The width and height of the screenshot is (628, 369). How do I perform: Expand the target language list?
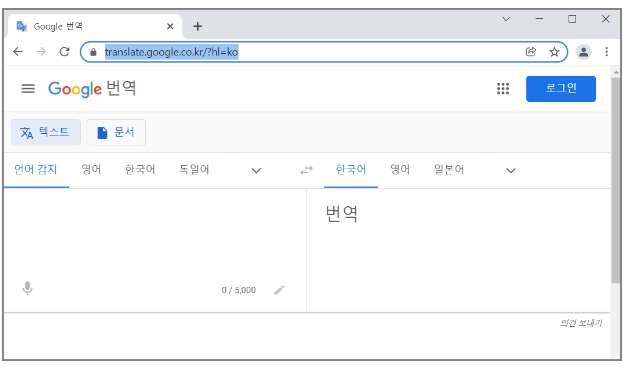tap(511, 170)
